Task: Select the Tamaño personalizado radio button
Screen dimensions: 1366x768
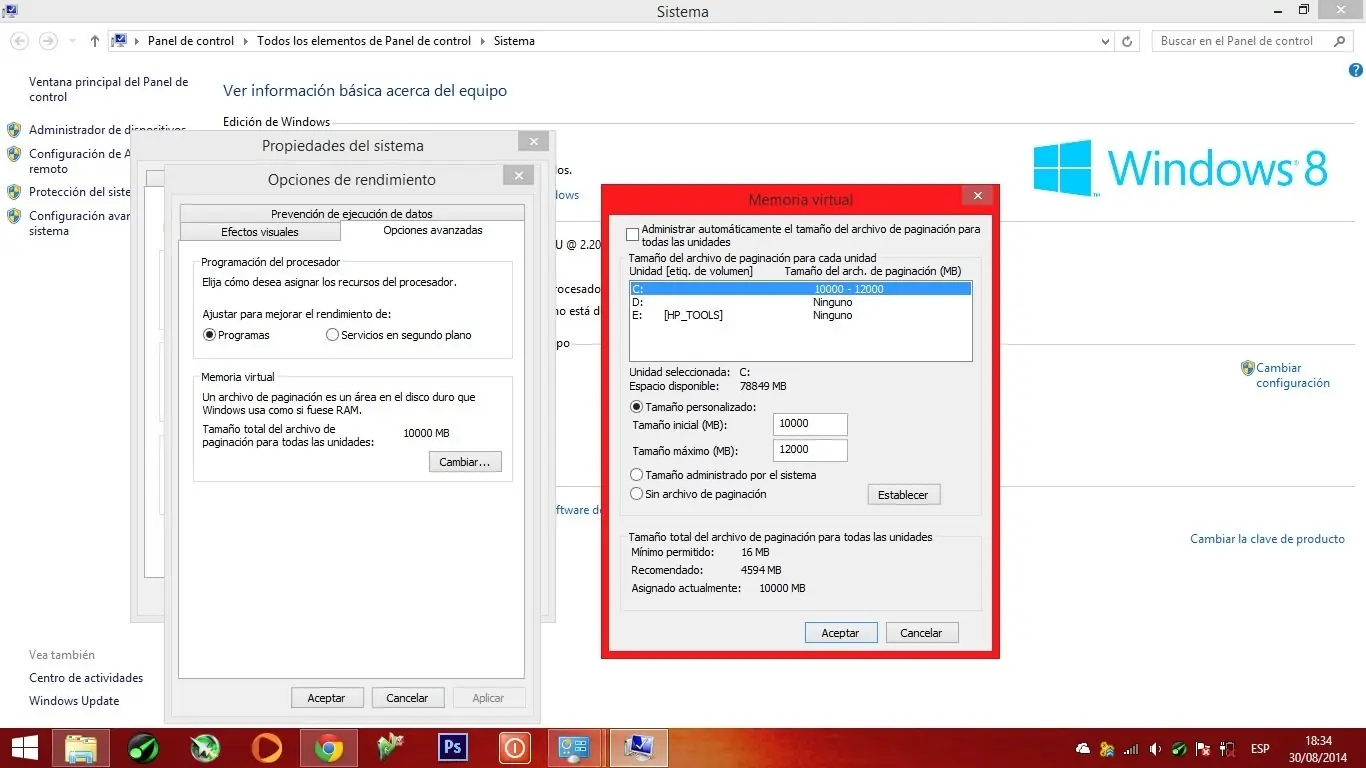Action: click(x=637, y=407)
